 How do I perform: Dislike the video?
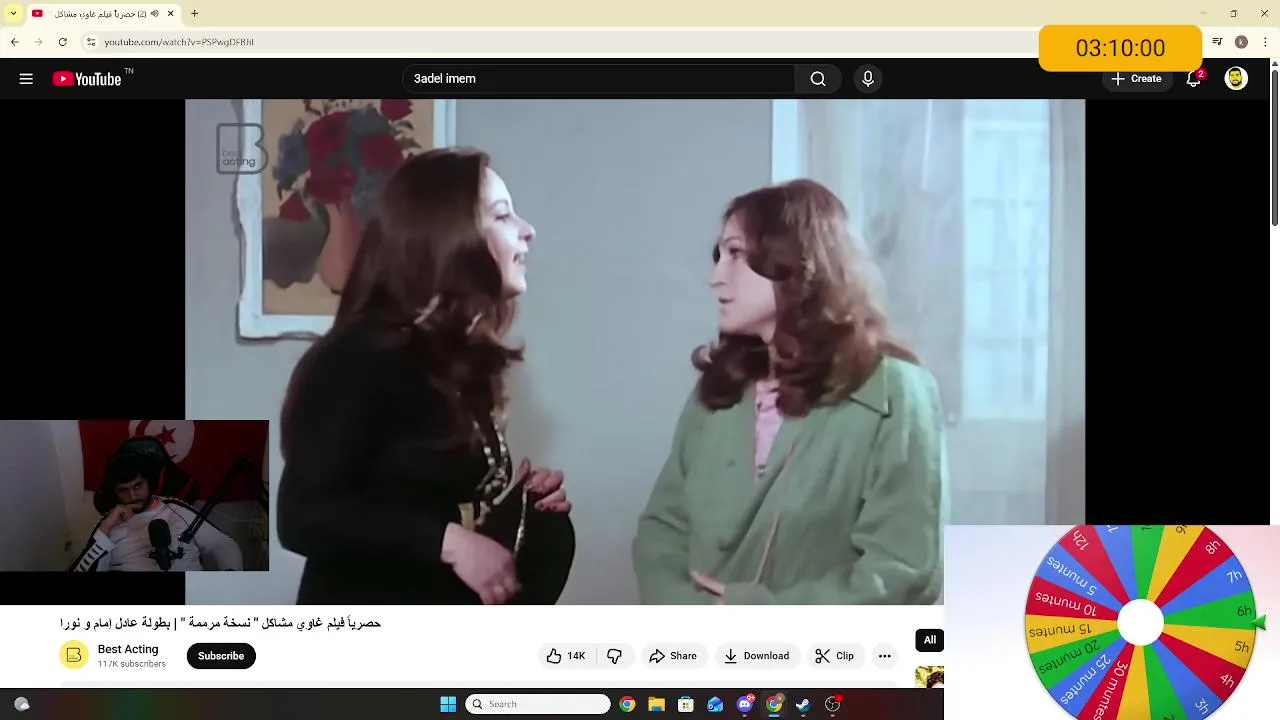[x=614, y=656]
